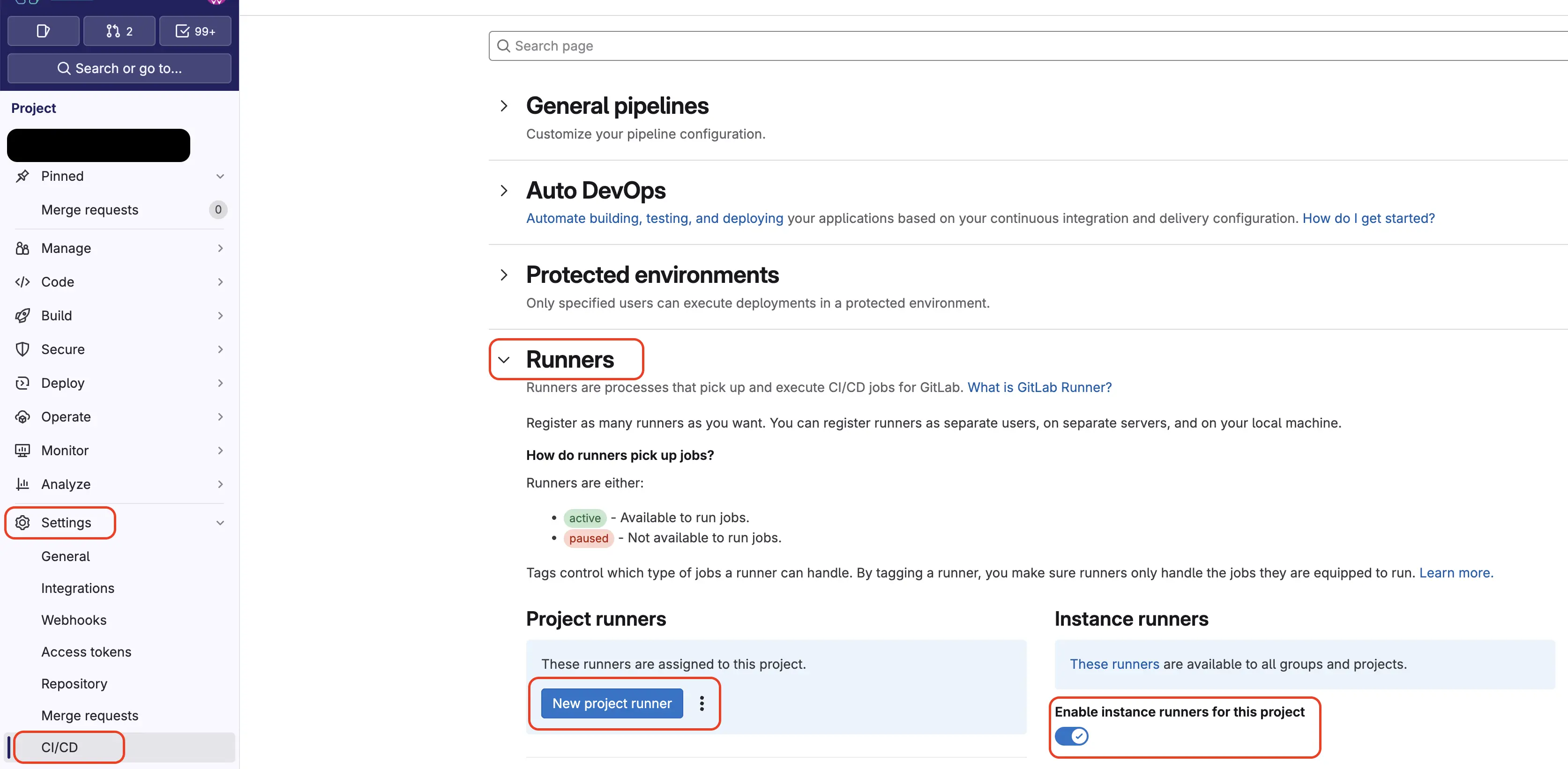Viewport: 1568px width, 769px height.
Task: Click the Secure shield icon
Action: tap(22, 349)
